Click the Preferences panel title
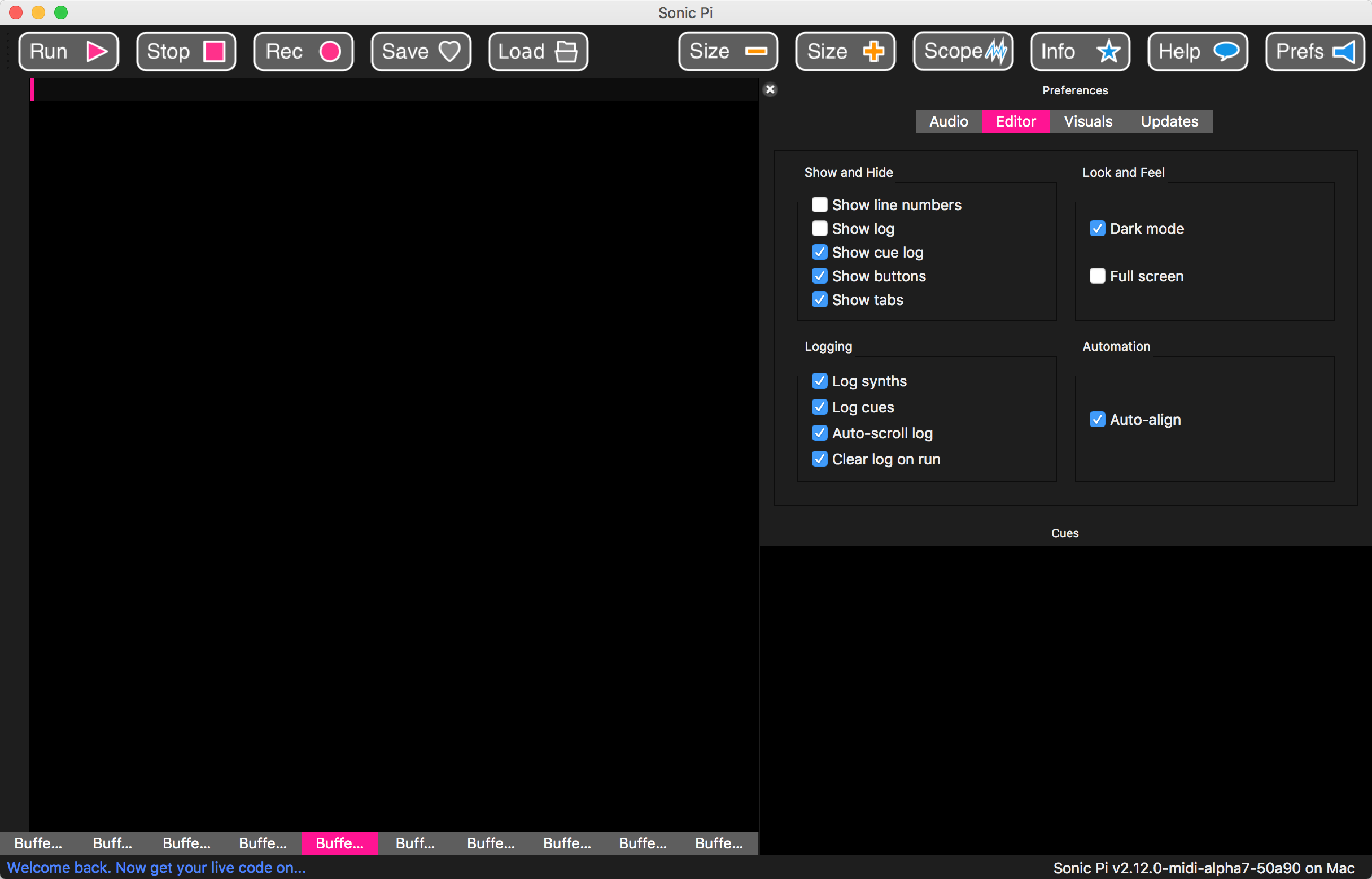Screen dimensions: 1372x879 (x=1075, y=90)
